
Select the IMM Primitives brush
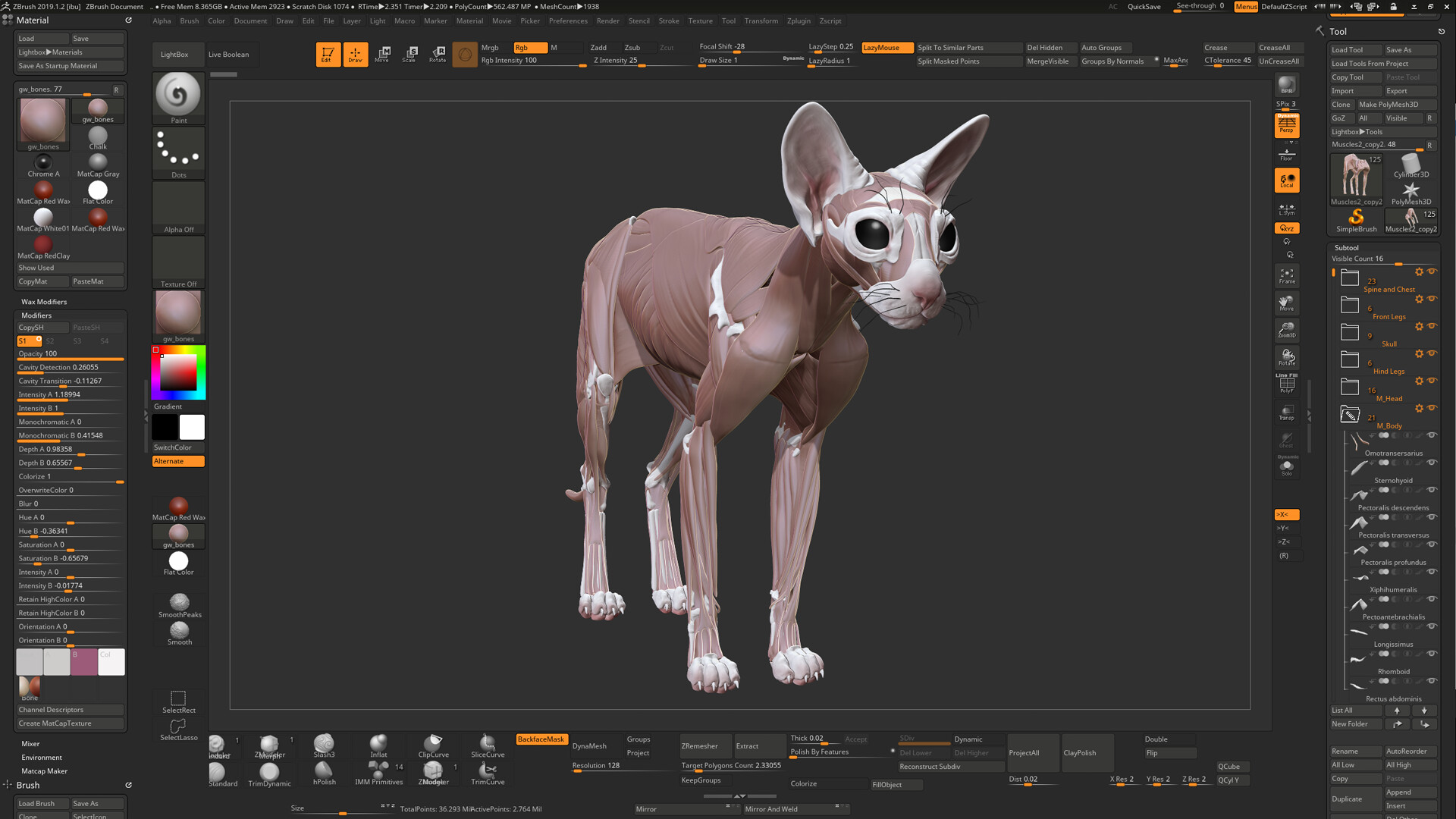378,773
